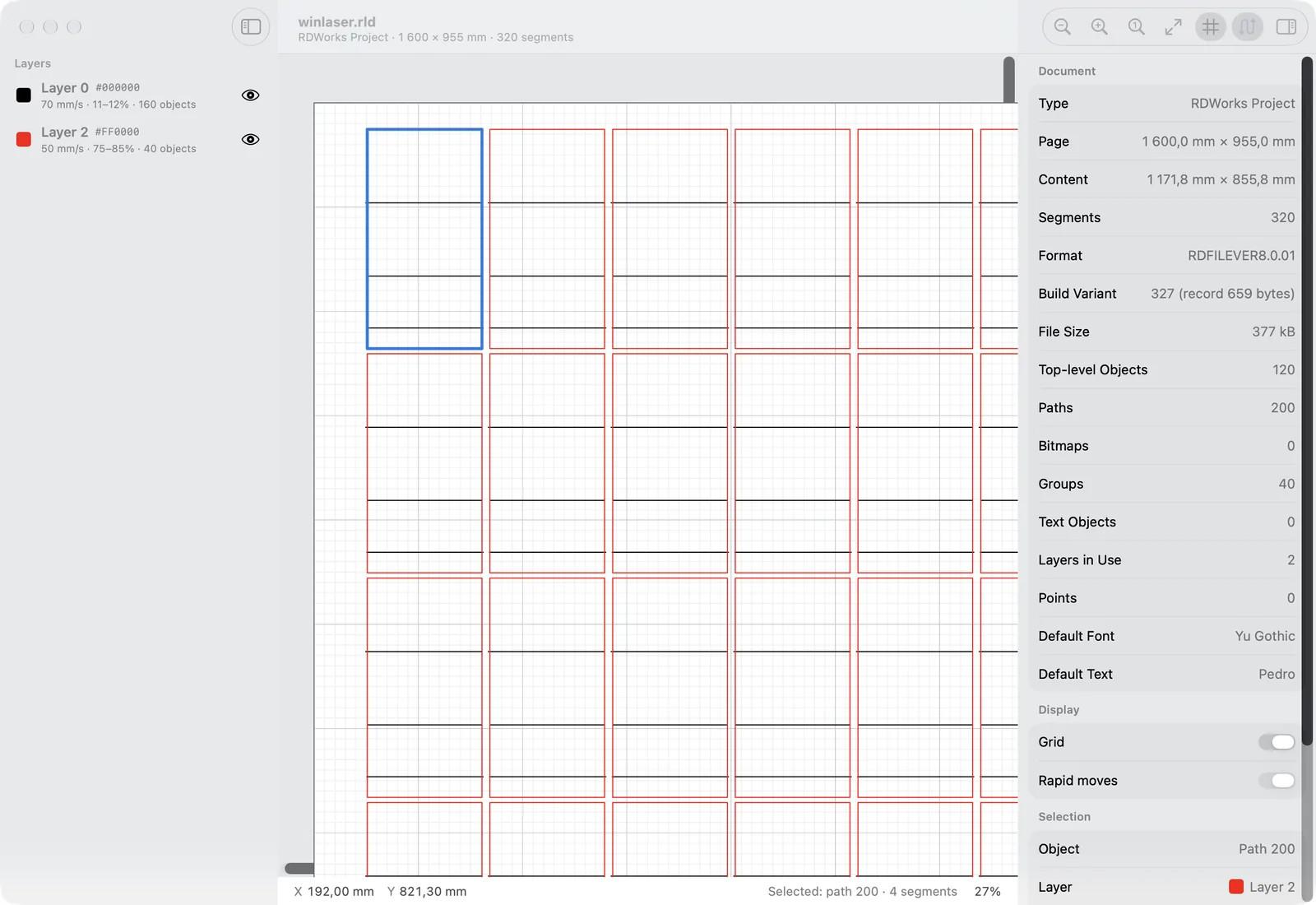Screen dimensions: 1316x905
Task: Click the Format value RDFILEVER8.0.01
Action: [1241, 256]
